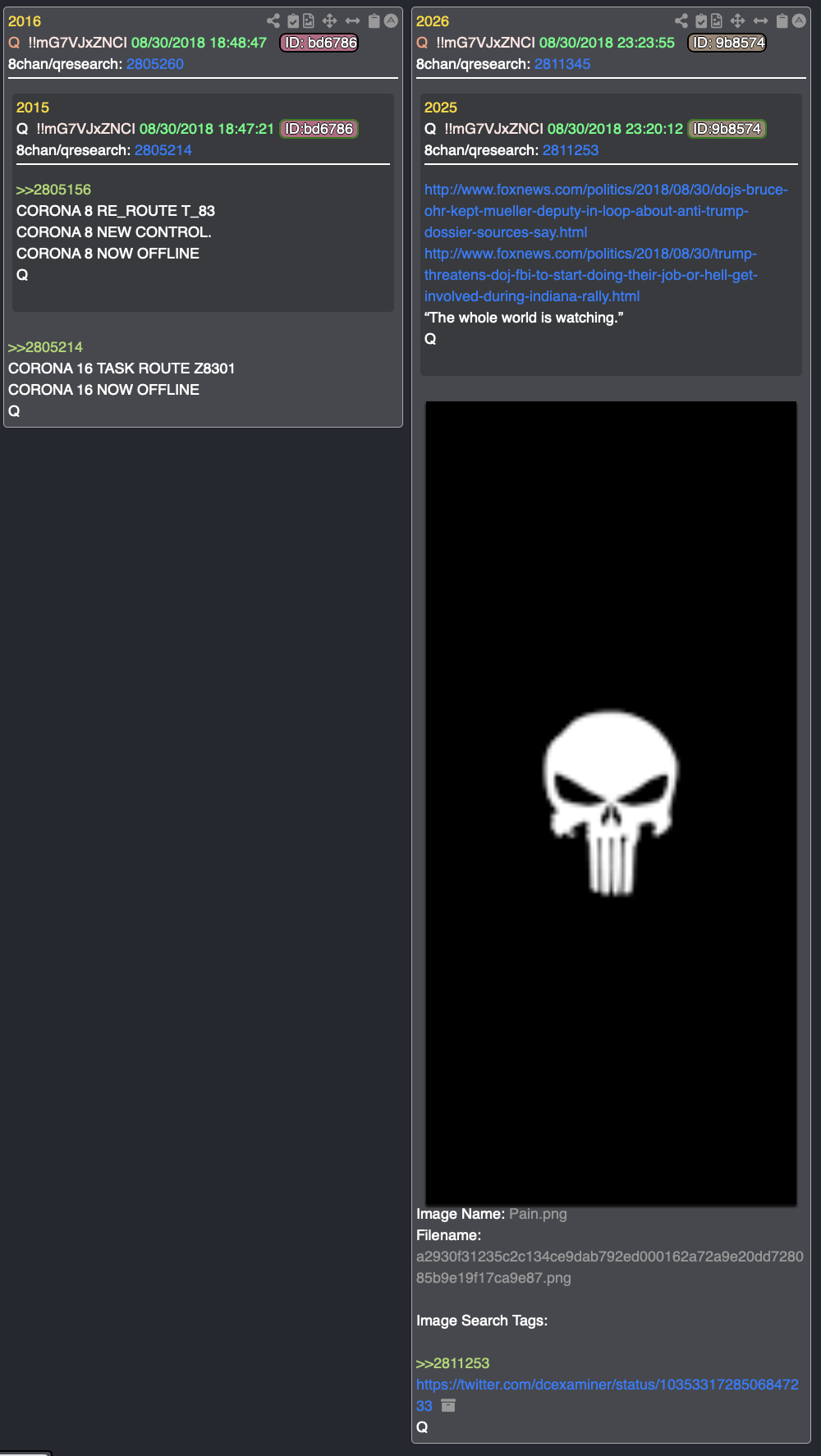Open quoted post number 2025

pyautogui.click(x=441, y=108)
